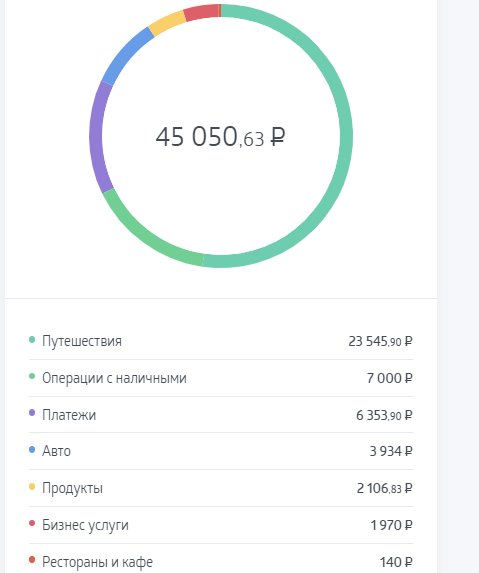The width and height of the screenshot is (479, 573).
Task: Click the orange-red dot beside Рестораны и кафе
Action: 32,559
